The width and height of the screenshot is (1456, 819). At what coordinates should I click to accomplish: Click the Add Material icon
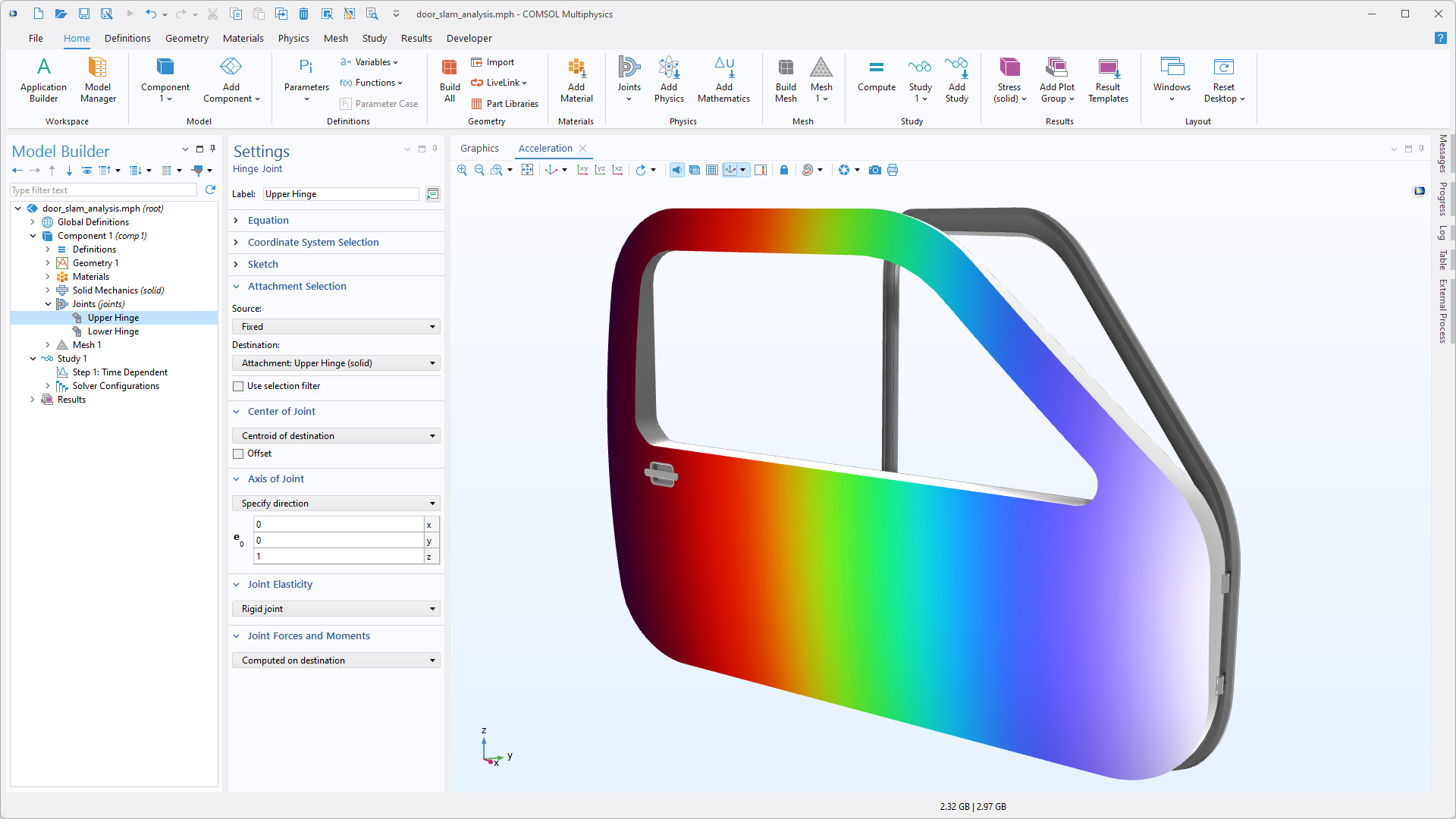pos(576,79)
